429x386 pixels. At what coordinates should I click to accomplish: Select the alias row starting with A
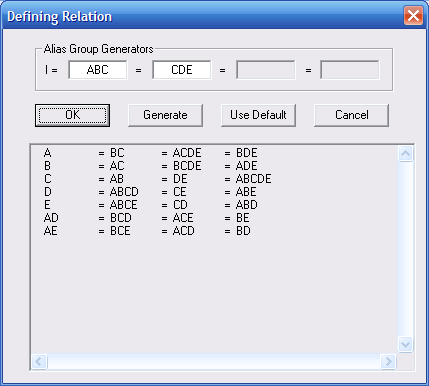pyautogui.click(x=150, y=153)
